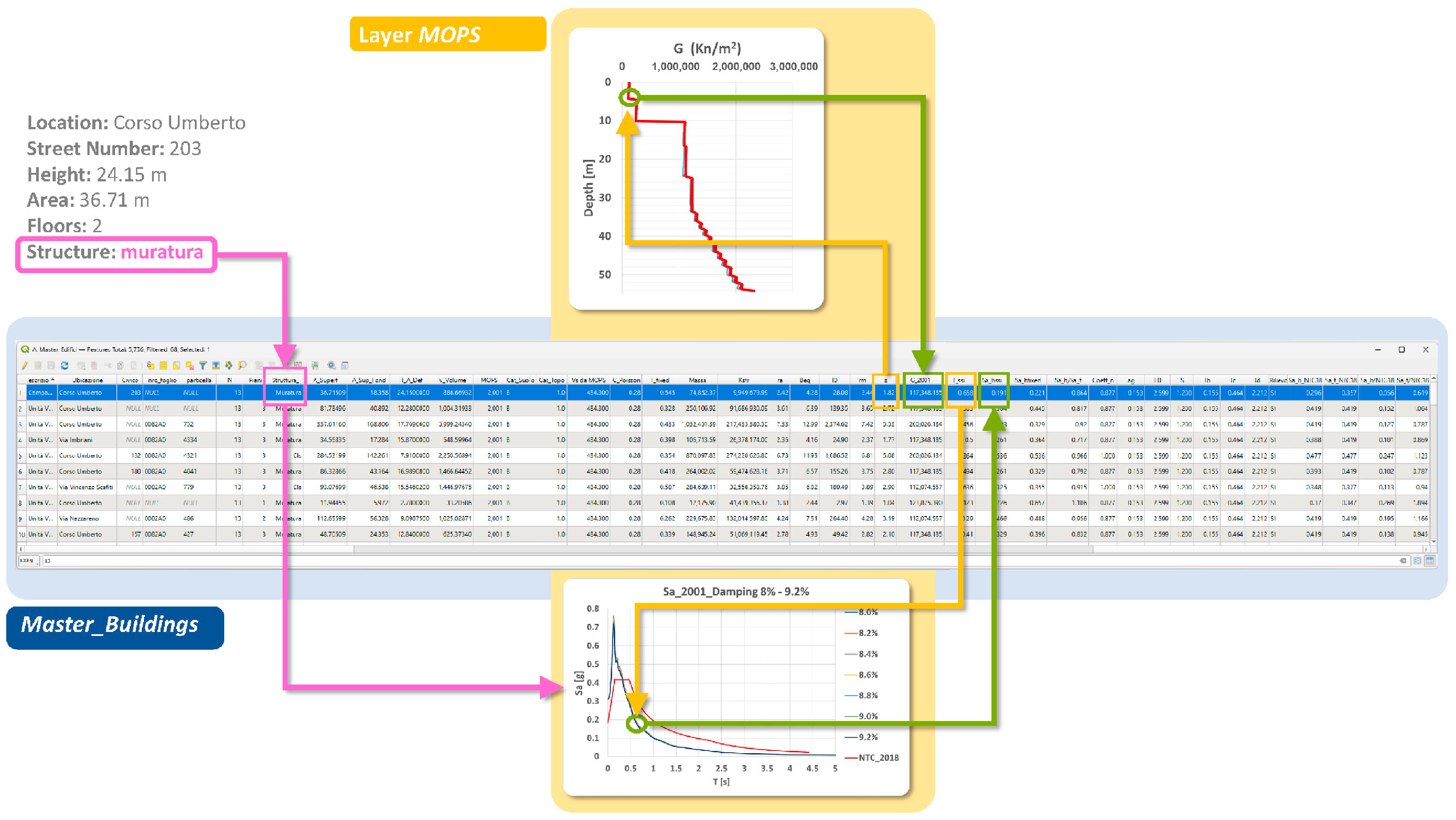This screenshot has width=1456, height=820.
Task: Open select features by expression tool
Action: pyautogui.click(x=150, y=365)
